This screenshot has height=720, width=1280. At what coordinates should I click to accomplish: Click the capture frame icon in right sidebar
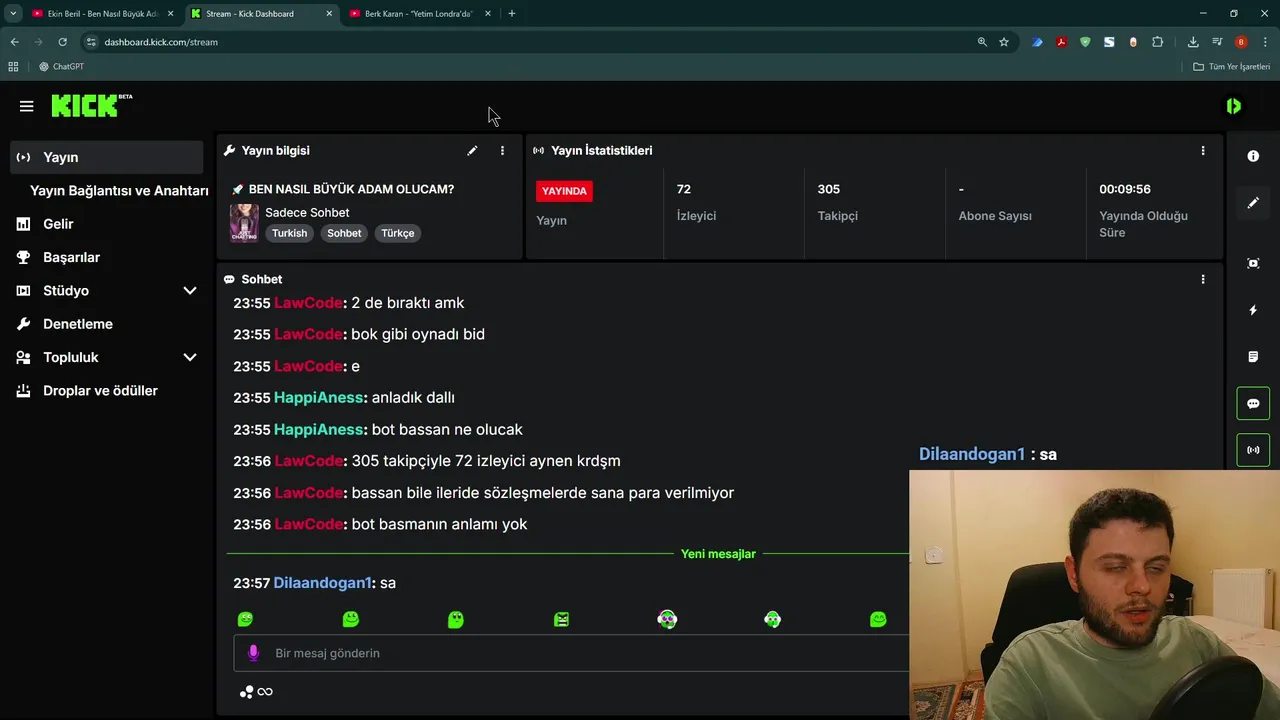click(x=1253, y=263)
